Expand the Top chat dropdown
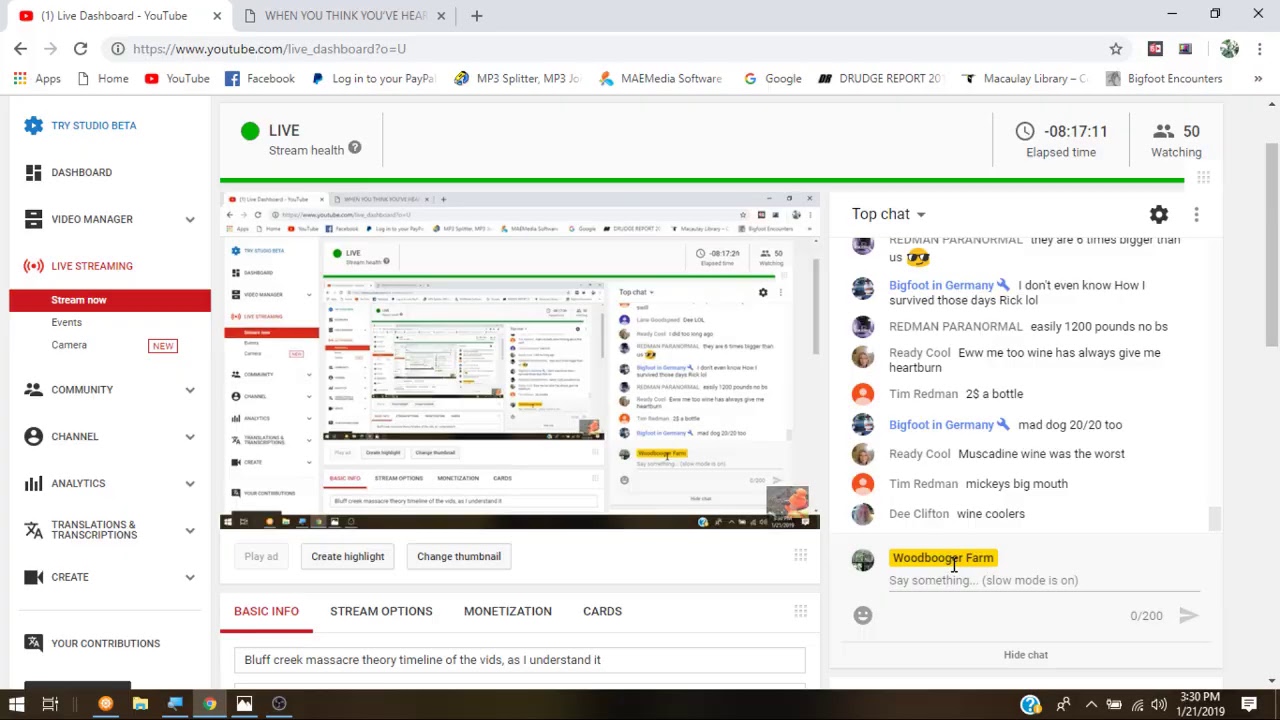This screenshot has width=1280, height=720. point(889,214)
